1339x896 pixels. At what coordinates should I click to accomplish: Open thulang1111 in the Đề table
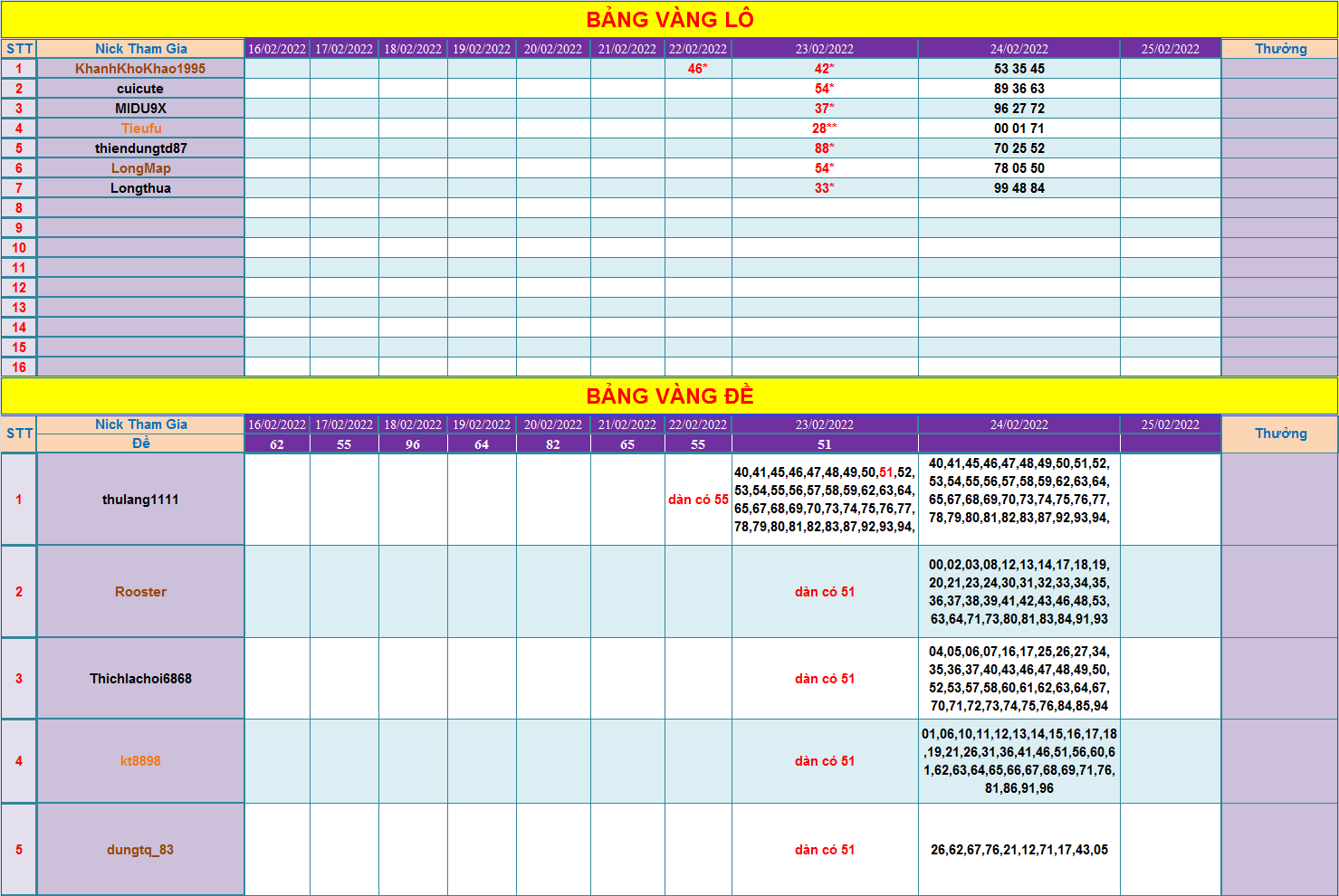point(140,500)
